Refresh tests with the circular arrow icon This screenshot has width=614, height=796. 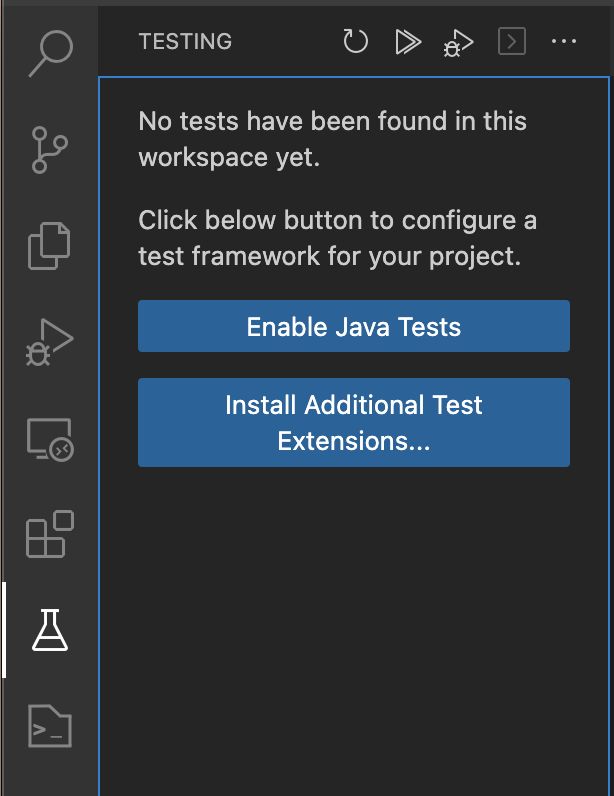[355, 42]
